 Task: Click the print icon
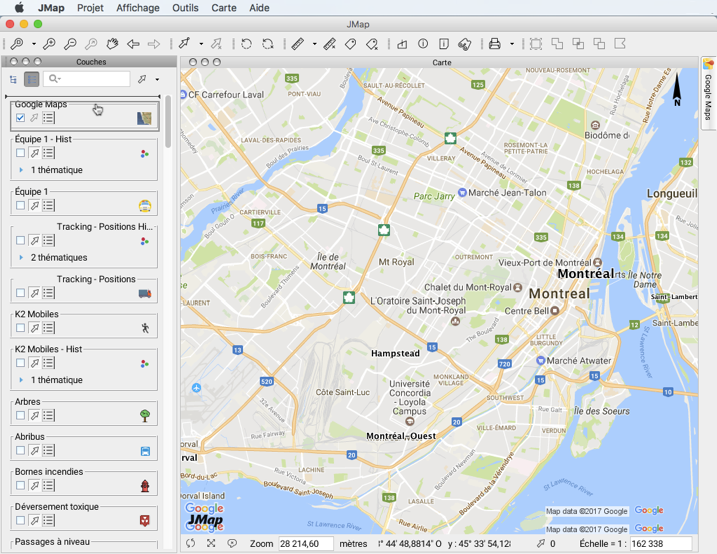[x=494, y=44]
